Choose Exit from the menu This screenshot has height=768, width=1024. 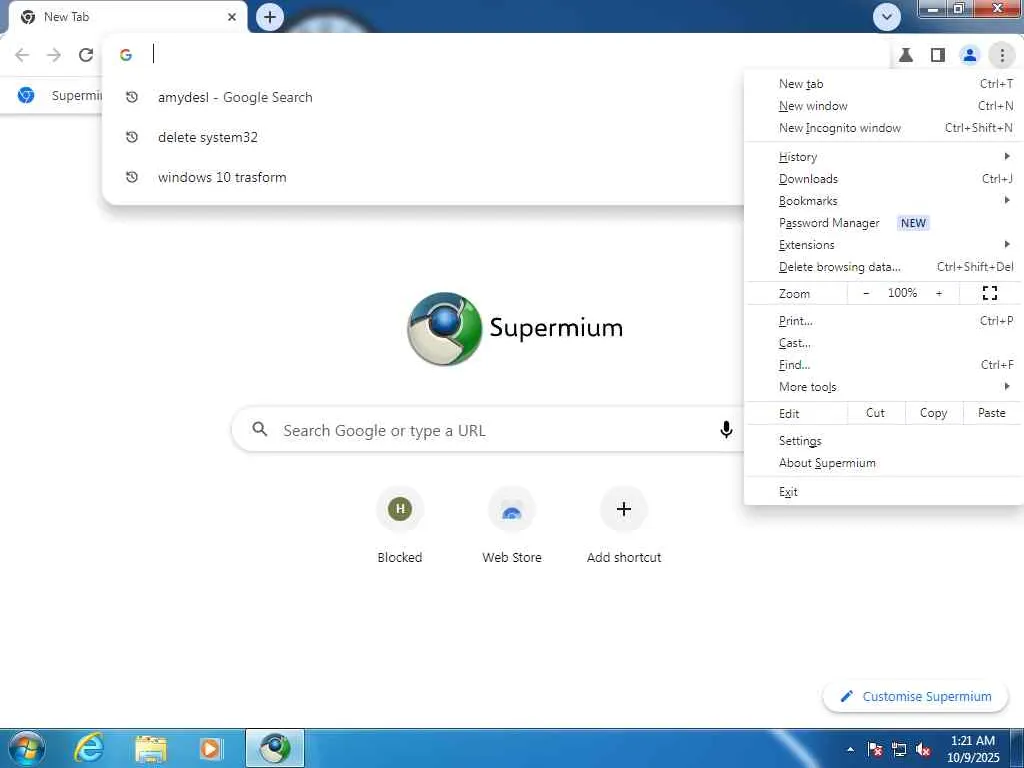pos(884,492)
